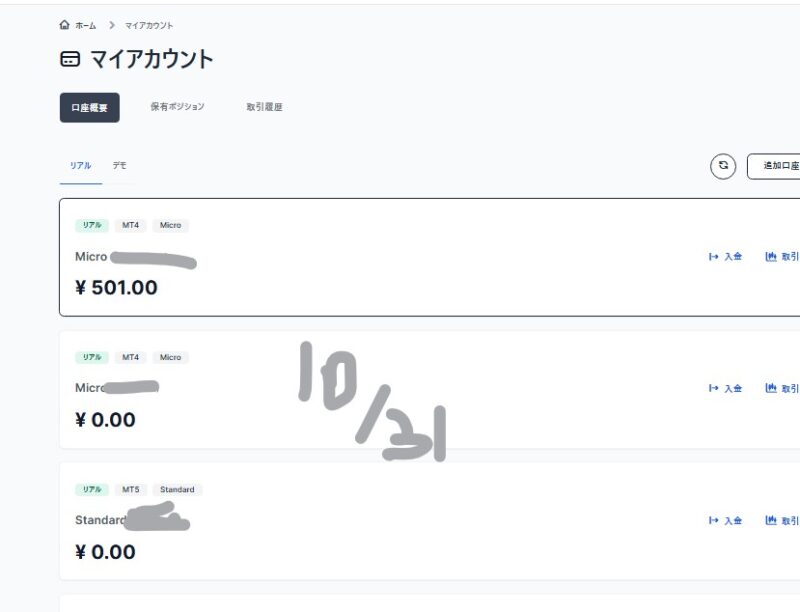800x612 pixels.
Task: Click 入金 link on second Micro account
Action: coord(733,389)
